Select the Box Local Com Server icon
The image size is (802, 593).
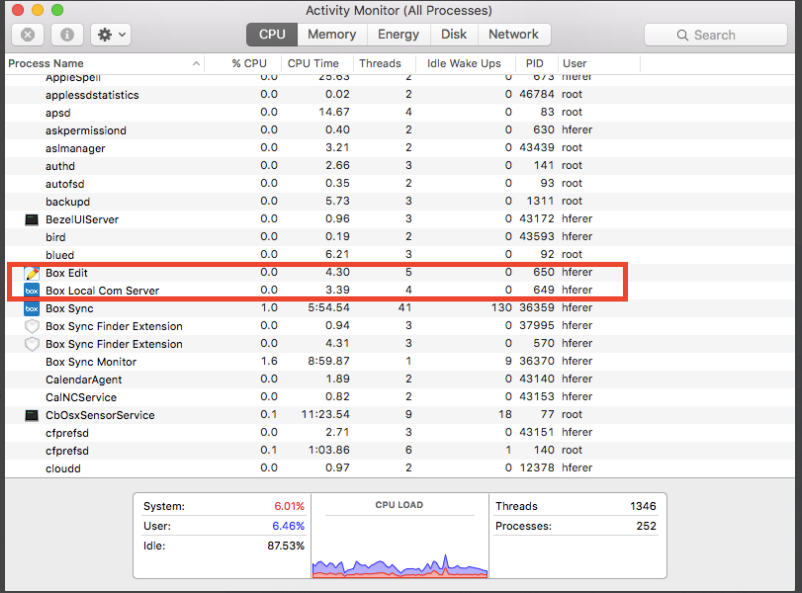(32, 291)
